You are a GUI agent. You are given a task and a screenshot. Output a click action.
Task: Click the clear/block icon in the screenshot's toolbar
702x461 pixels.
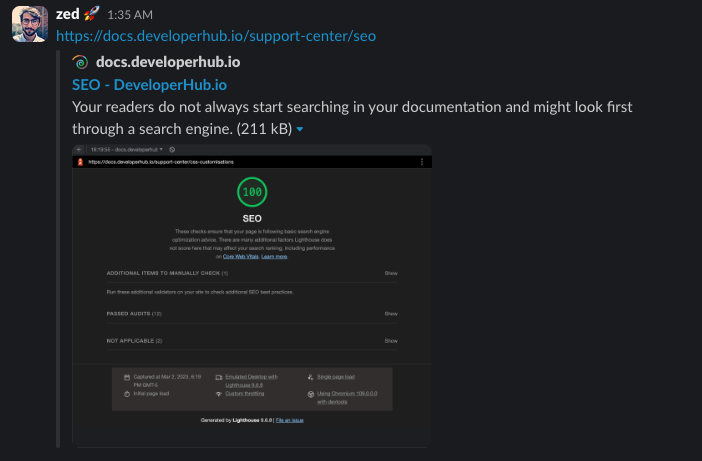pyautogui.click(x=172, y=149)
